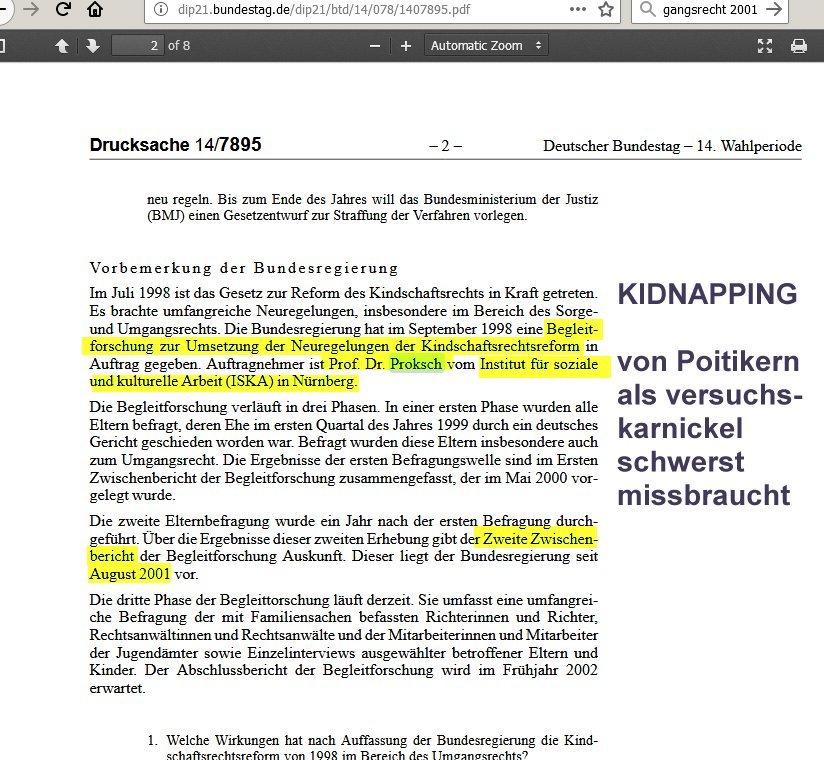Viewport: 824px width, 760px height.
Task: Zoom in on the PDF
Action: click(406, 46)
